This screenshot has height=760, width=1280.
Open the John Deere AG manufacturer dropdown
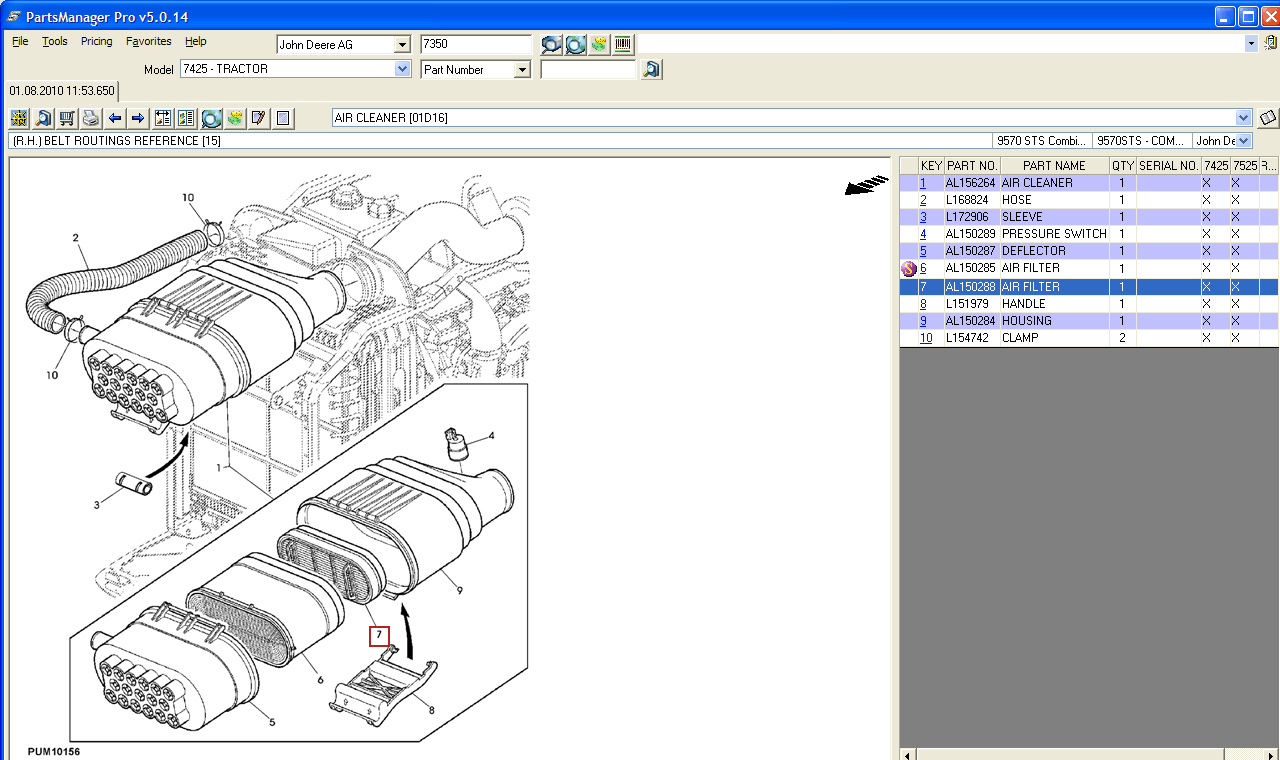click(x=402, y=45)
